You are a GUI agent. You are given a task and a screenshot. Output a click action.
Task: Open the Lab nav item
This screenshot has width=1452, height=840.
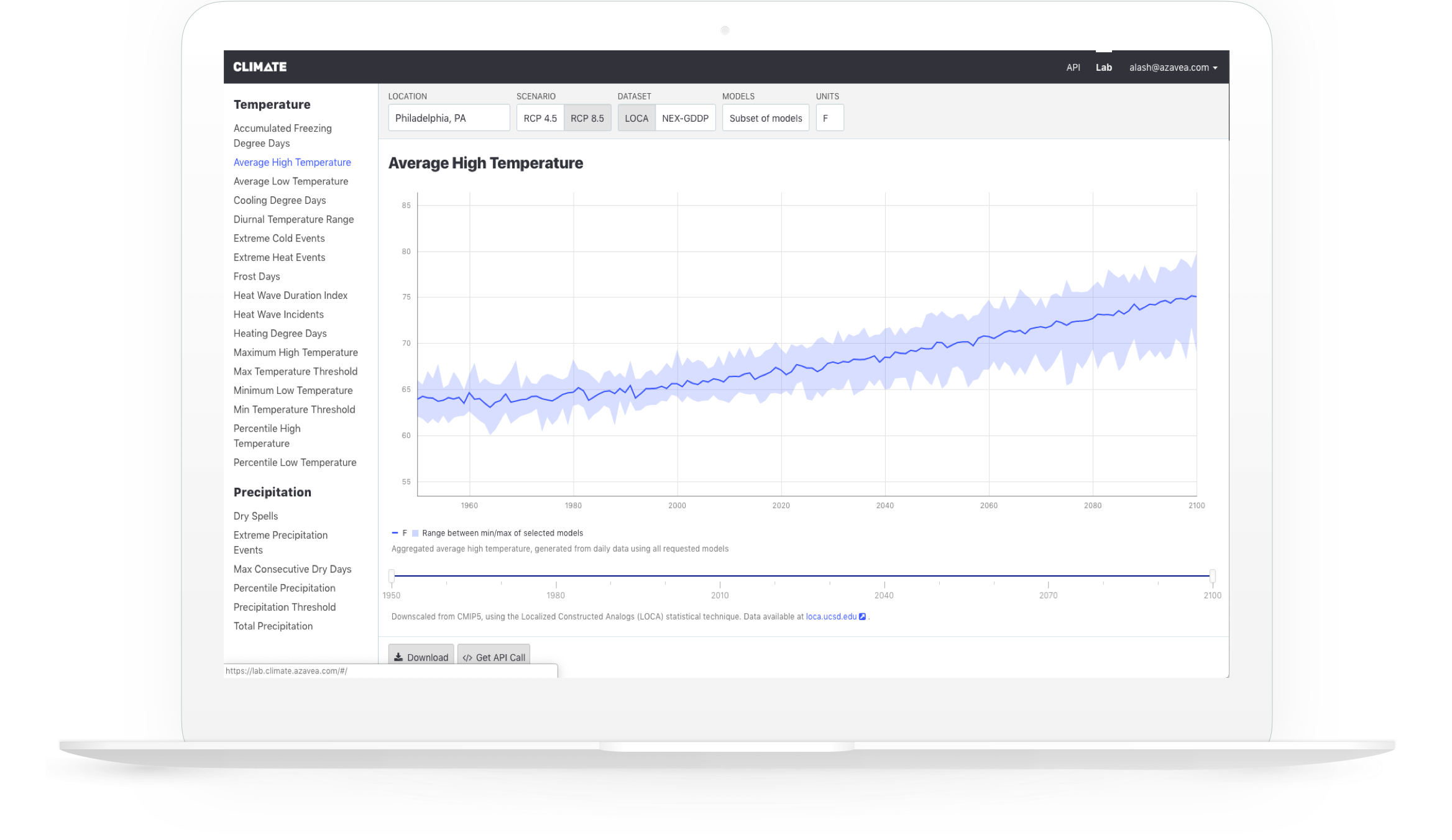tap(1103, 67)
